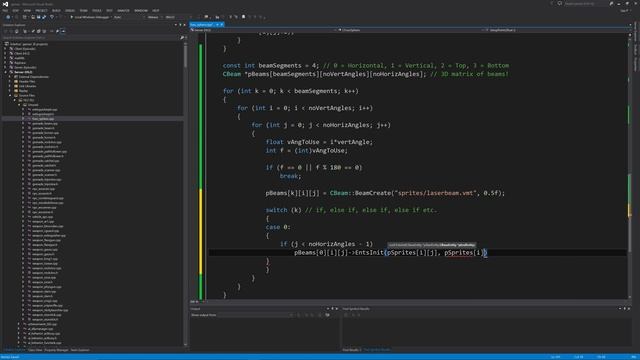The width and height of the screenshot is (640, 360).
Task: Click the Search Solution Explorer field
Action: (x=91, y=38)
